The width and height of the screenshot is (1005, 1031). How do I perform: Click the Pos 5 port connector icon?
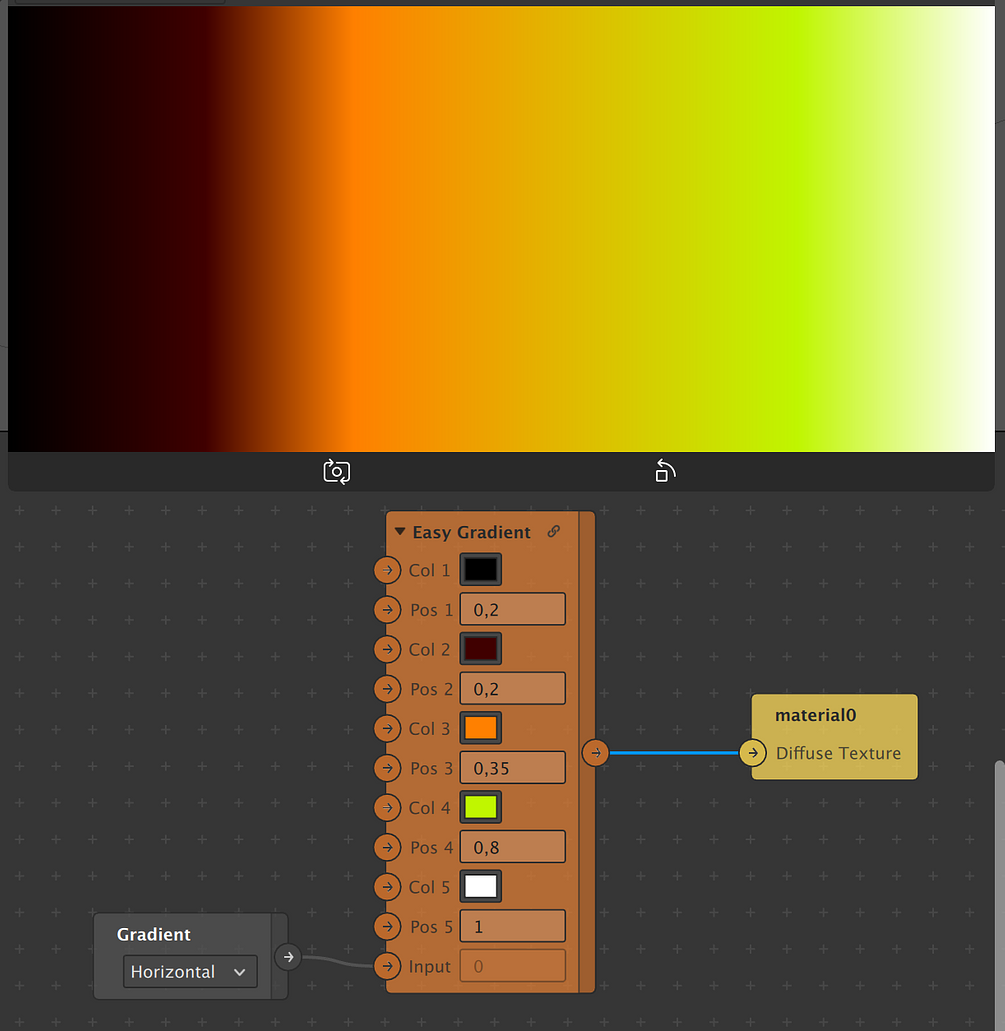point(387,926)
